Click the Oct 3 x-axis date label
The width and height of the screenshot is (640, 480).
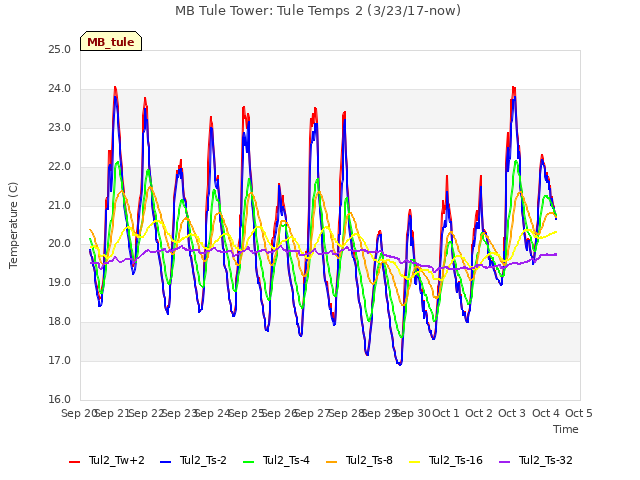(512, 413)
